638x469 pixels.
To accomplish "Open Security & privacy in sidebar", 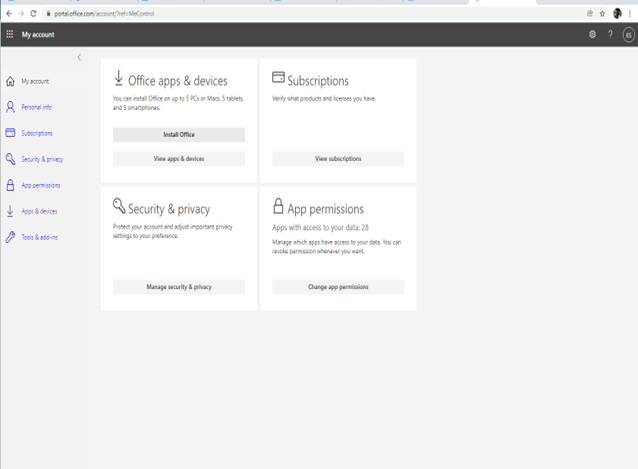I will coord(42,159).
